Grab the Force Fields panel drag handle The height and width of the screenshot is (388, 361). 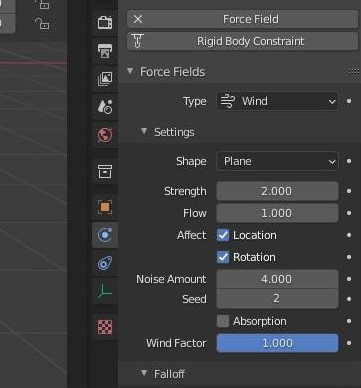point(353,71)
